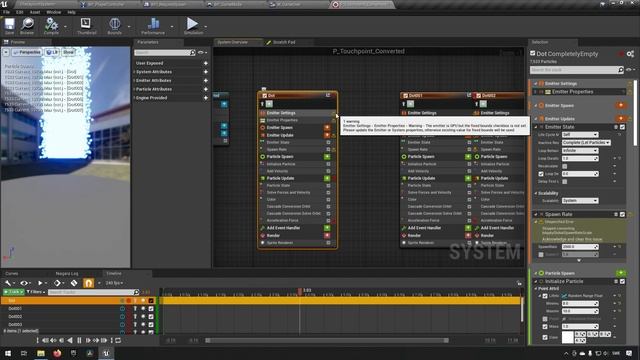Screen dimensions: 640x360
Task: Add an Emitter Attributes parameter
Action: 206,80
